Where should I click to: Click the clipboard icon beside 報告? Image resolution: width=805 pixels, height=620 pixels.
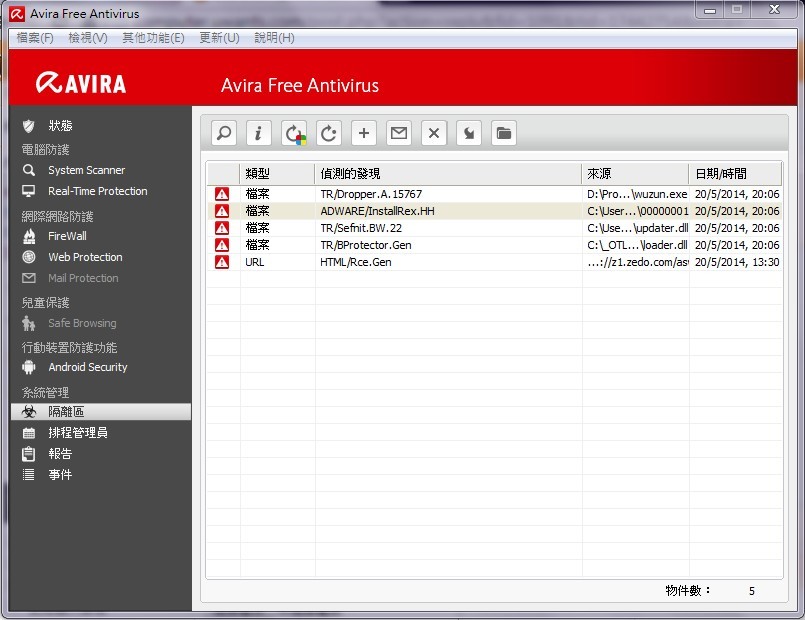[29, 454]
